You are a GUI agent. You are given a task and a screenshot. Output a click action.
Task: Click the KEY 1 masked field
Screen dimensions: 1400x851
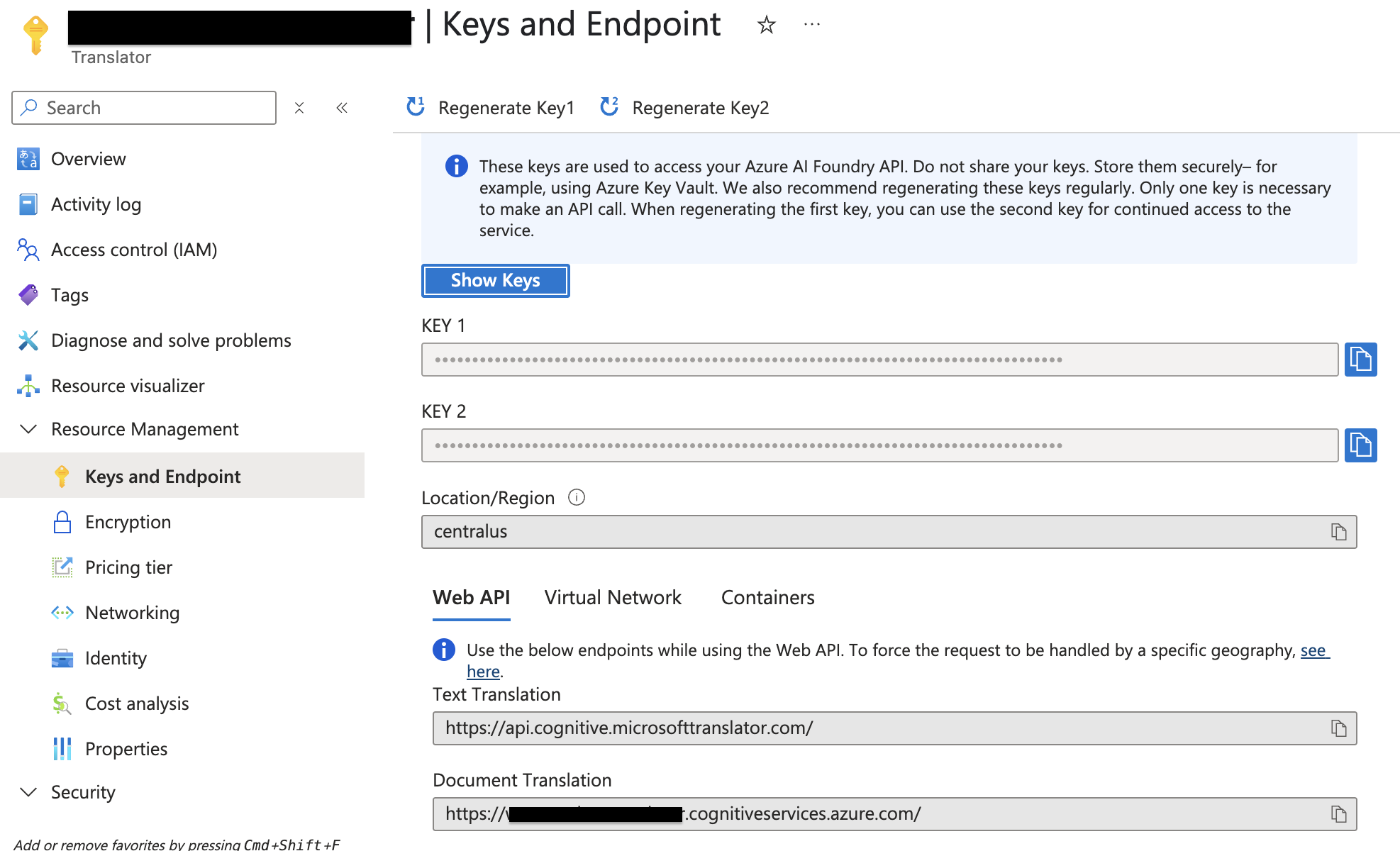coord(879,360)
